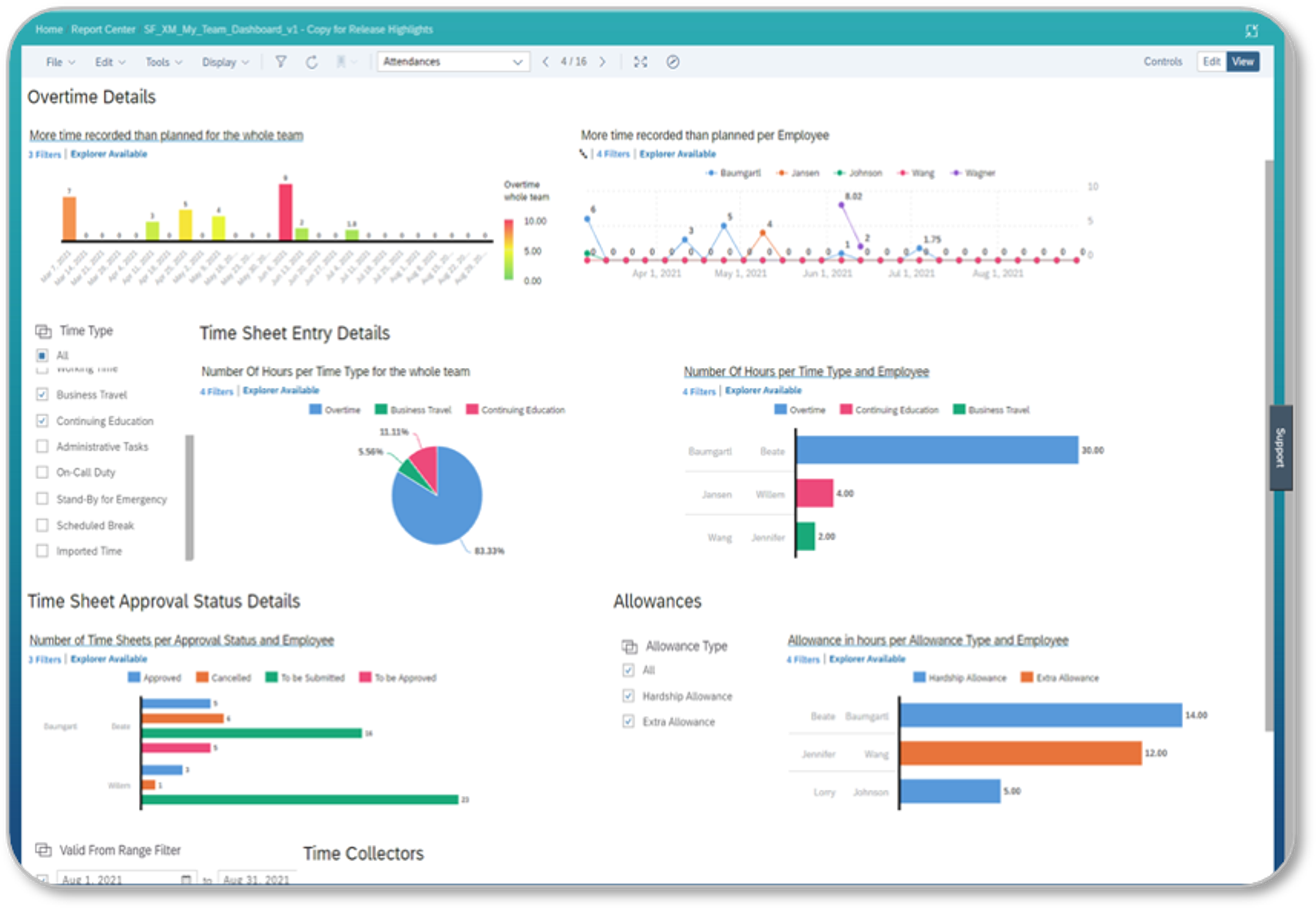Switch to View mode button
Screen dimensions: 1316x908
click(x=1243, y=61)
